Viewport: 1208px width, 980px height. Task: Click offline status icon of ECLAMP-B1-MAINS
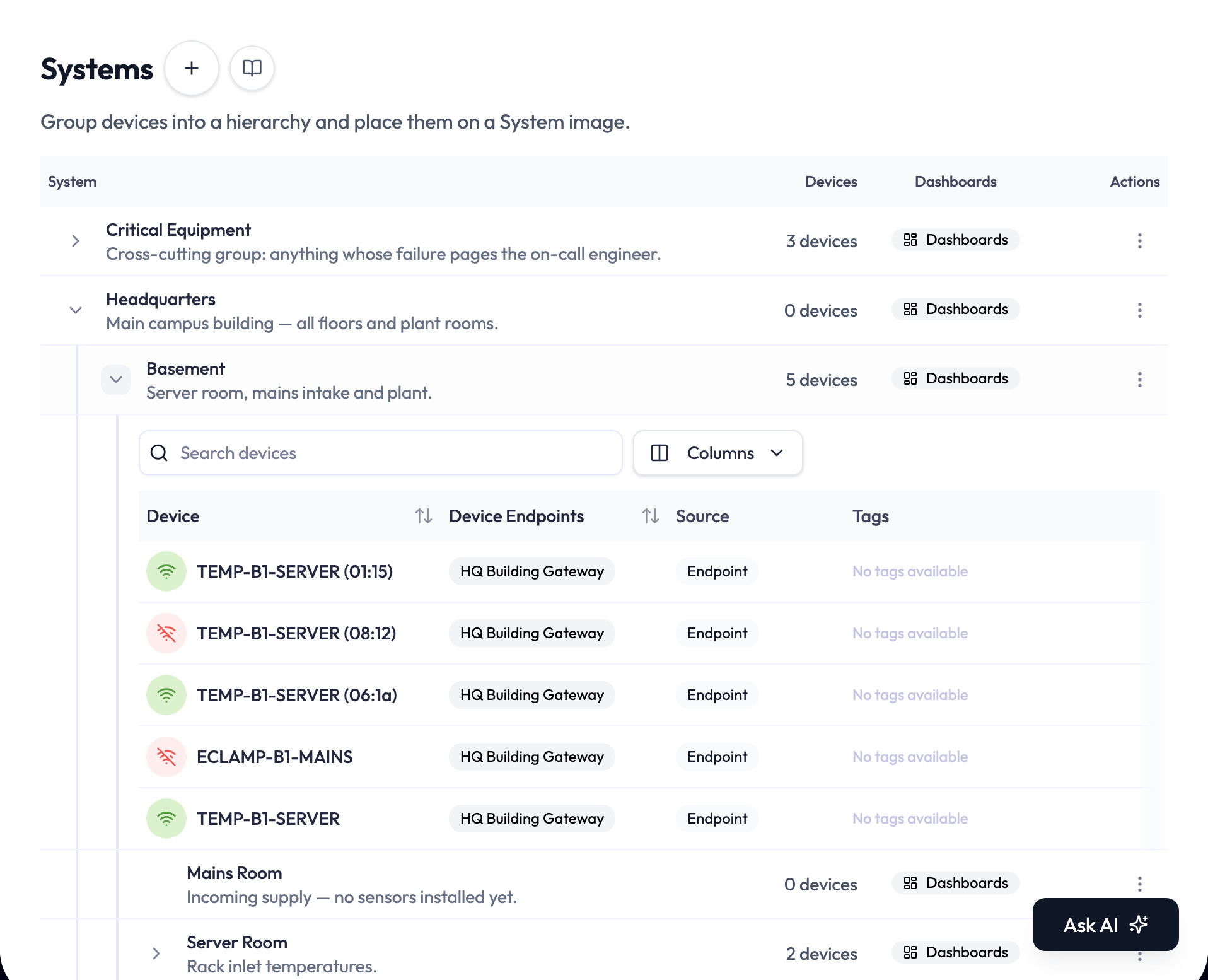coord(166,757)
